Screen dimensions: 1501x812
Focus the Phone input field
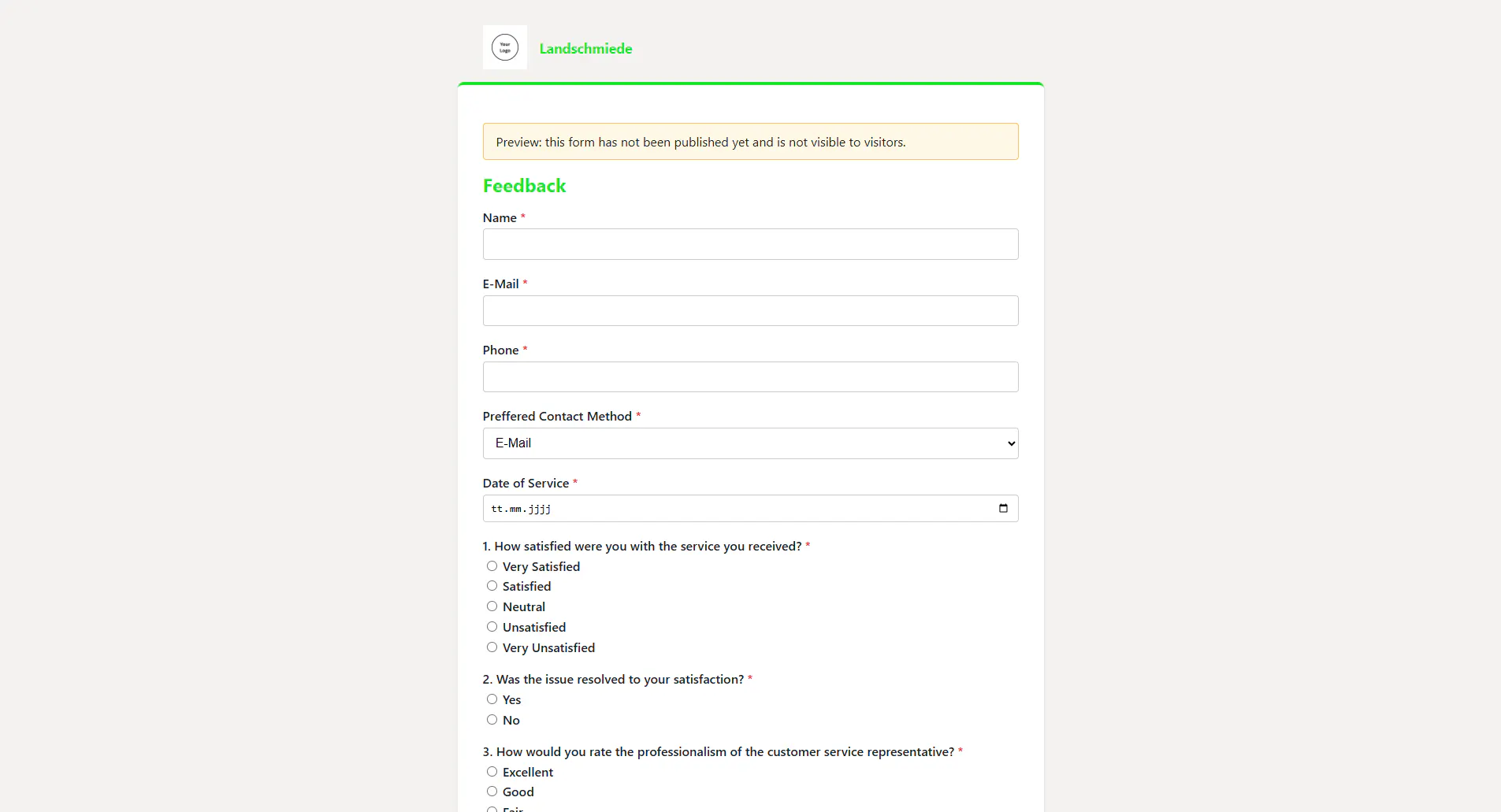click(750, 376)
